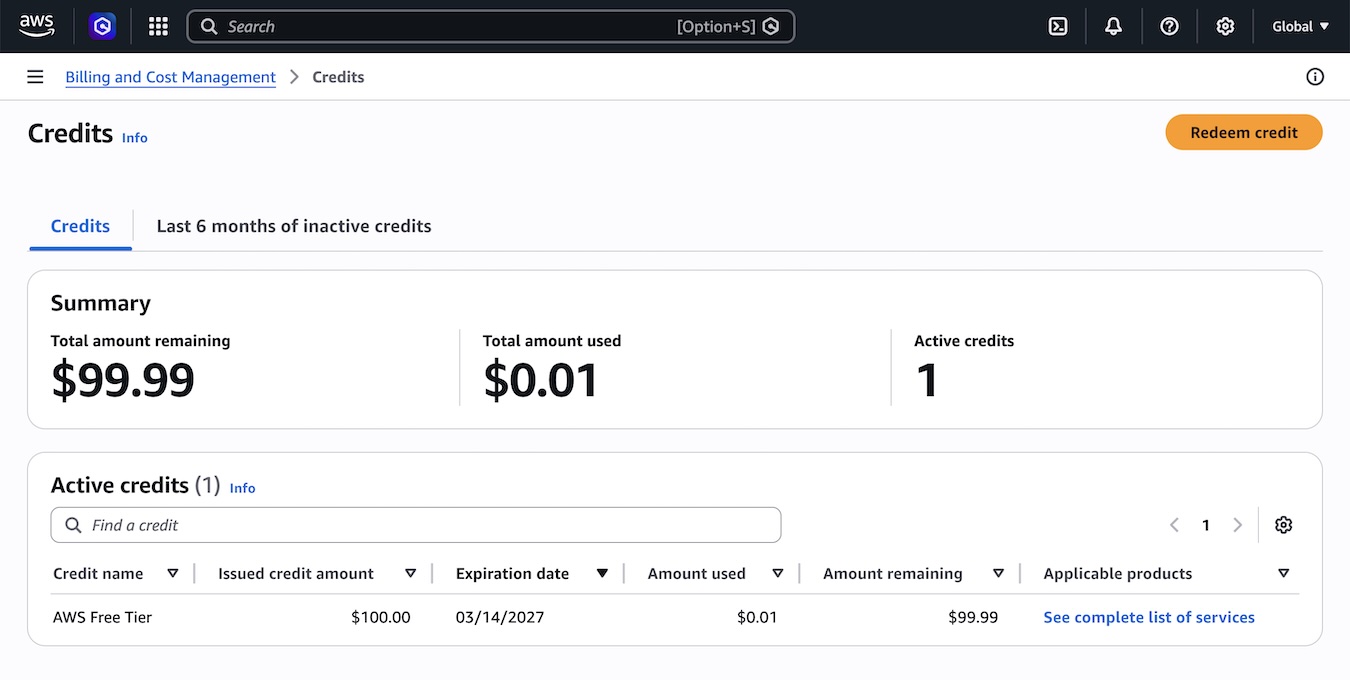This screenshot has height=680, width=1350.
Task: Open the notifications bell
Action: (x=1113, y=27)
